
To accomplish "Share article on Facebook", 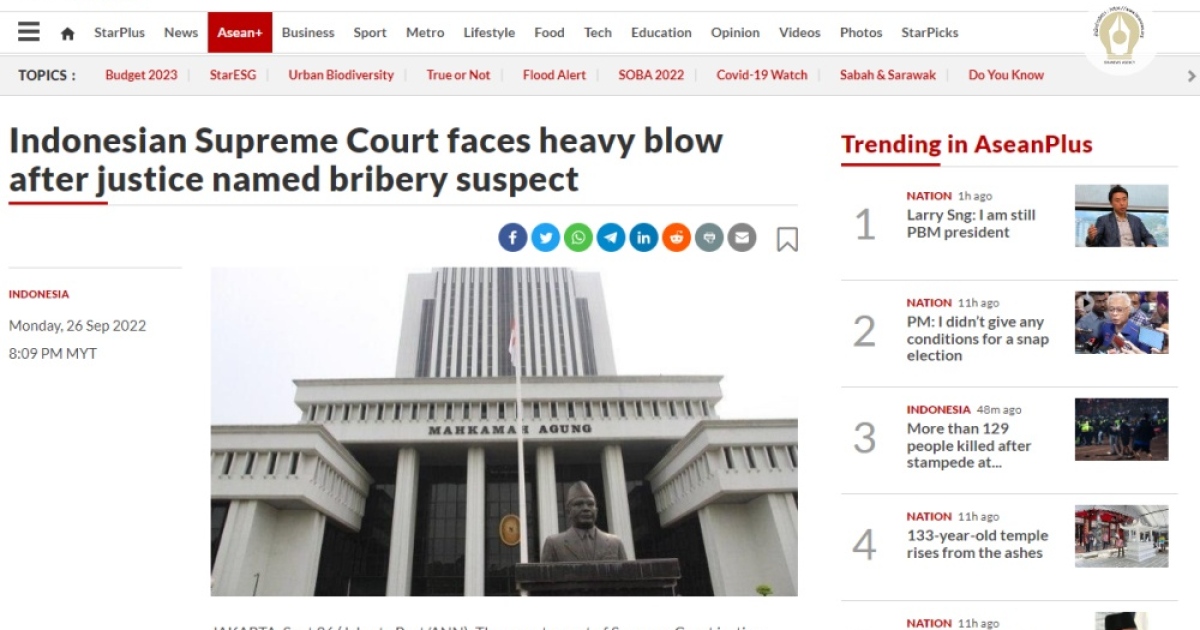I will (x=513, y=237).
